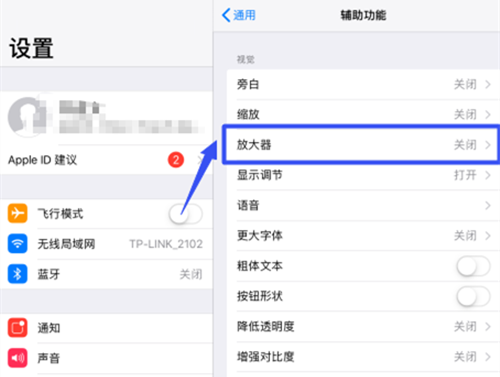Click the red badge with number 2
500x377 pixels.
(x=176, y=160)
